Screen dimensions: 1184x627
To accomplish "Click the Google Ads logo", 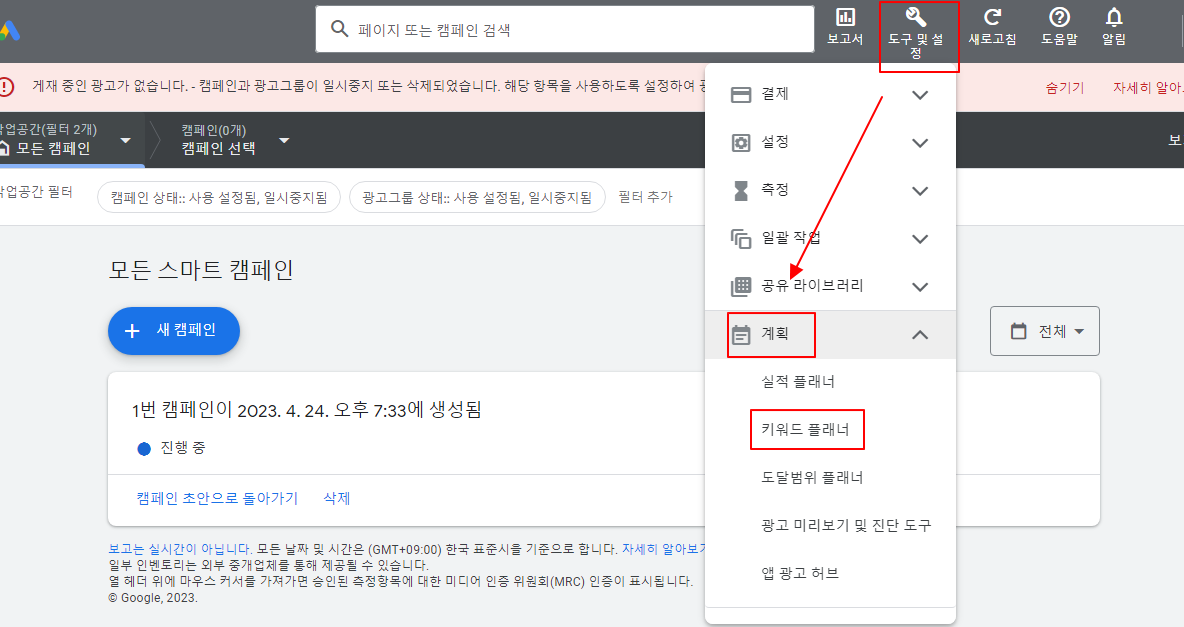I will pyautogui.click(x=9, y=31).
